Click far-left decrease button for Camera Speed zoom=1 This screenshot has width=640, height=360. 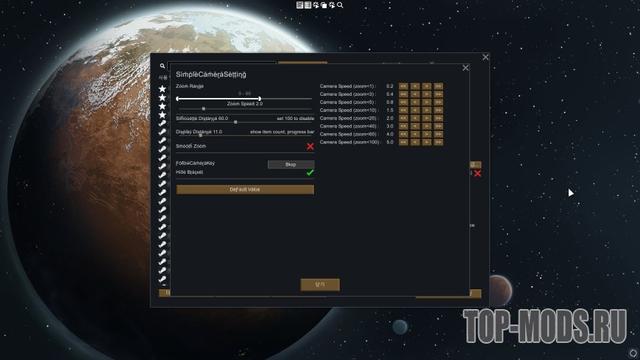pos(403,86)
